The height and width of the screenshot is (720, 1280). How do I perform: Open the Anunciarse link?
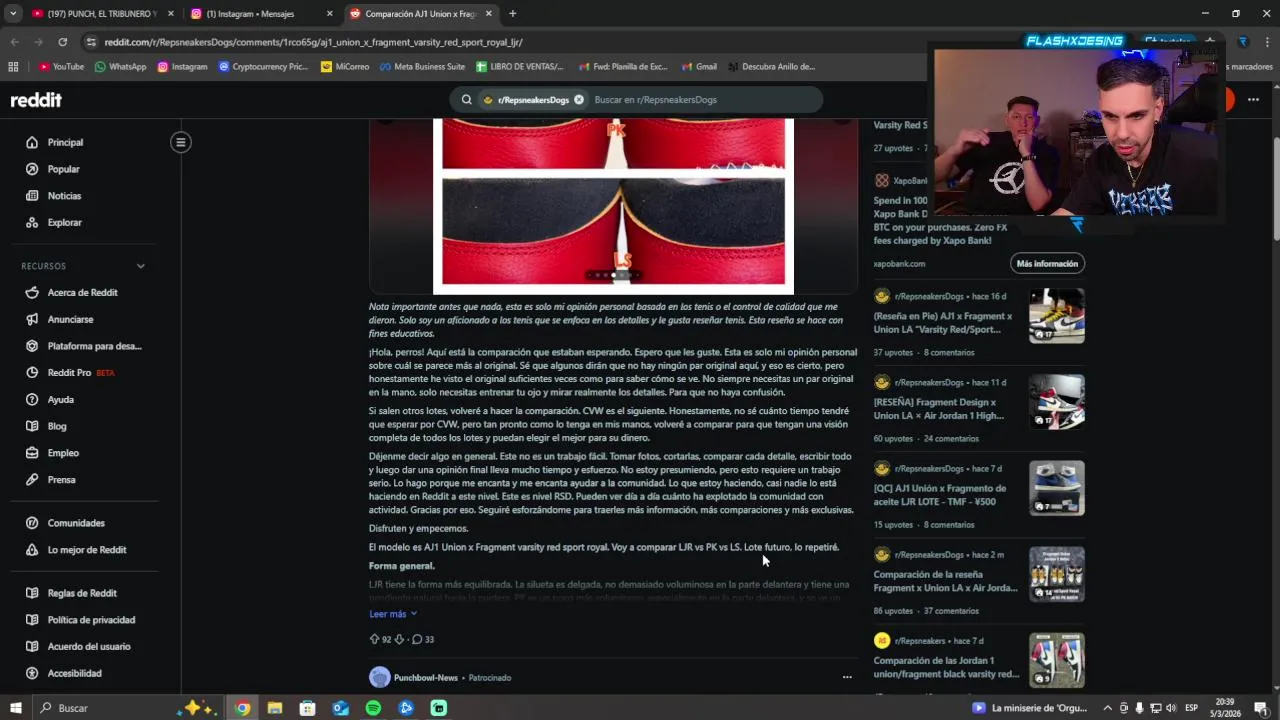[70, 319]
